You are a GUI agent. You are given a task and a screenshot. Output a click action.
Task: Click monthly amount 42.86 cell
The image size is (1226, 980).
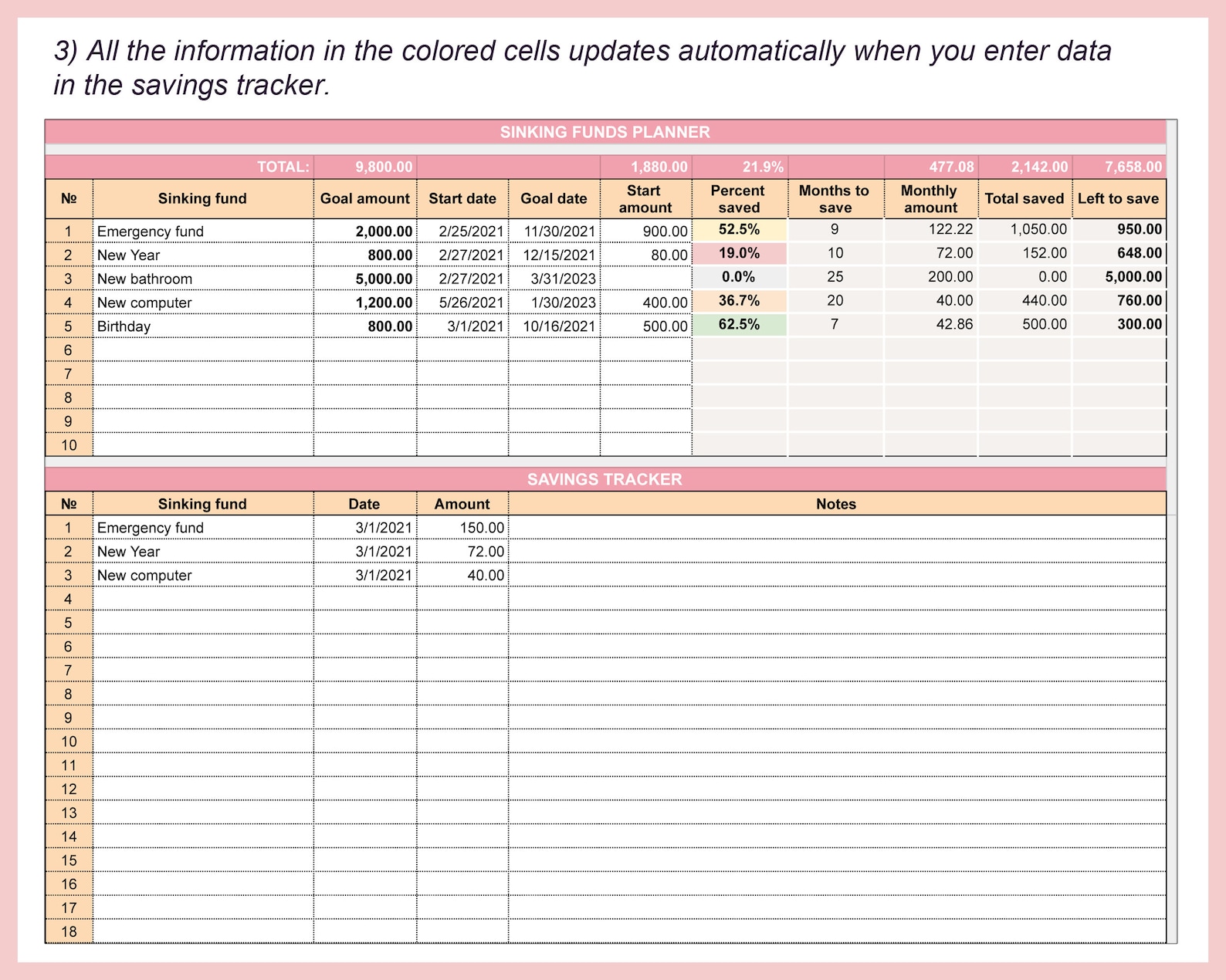pyautogui.click(x=931, y=324)
